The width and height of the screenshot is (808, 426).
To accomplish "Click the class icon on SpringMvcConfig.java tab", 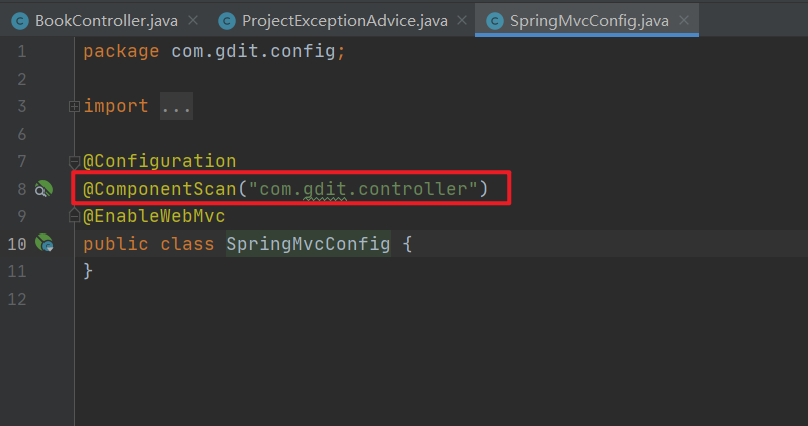I will tap(493, 20).
